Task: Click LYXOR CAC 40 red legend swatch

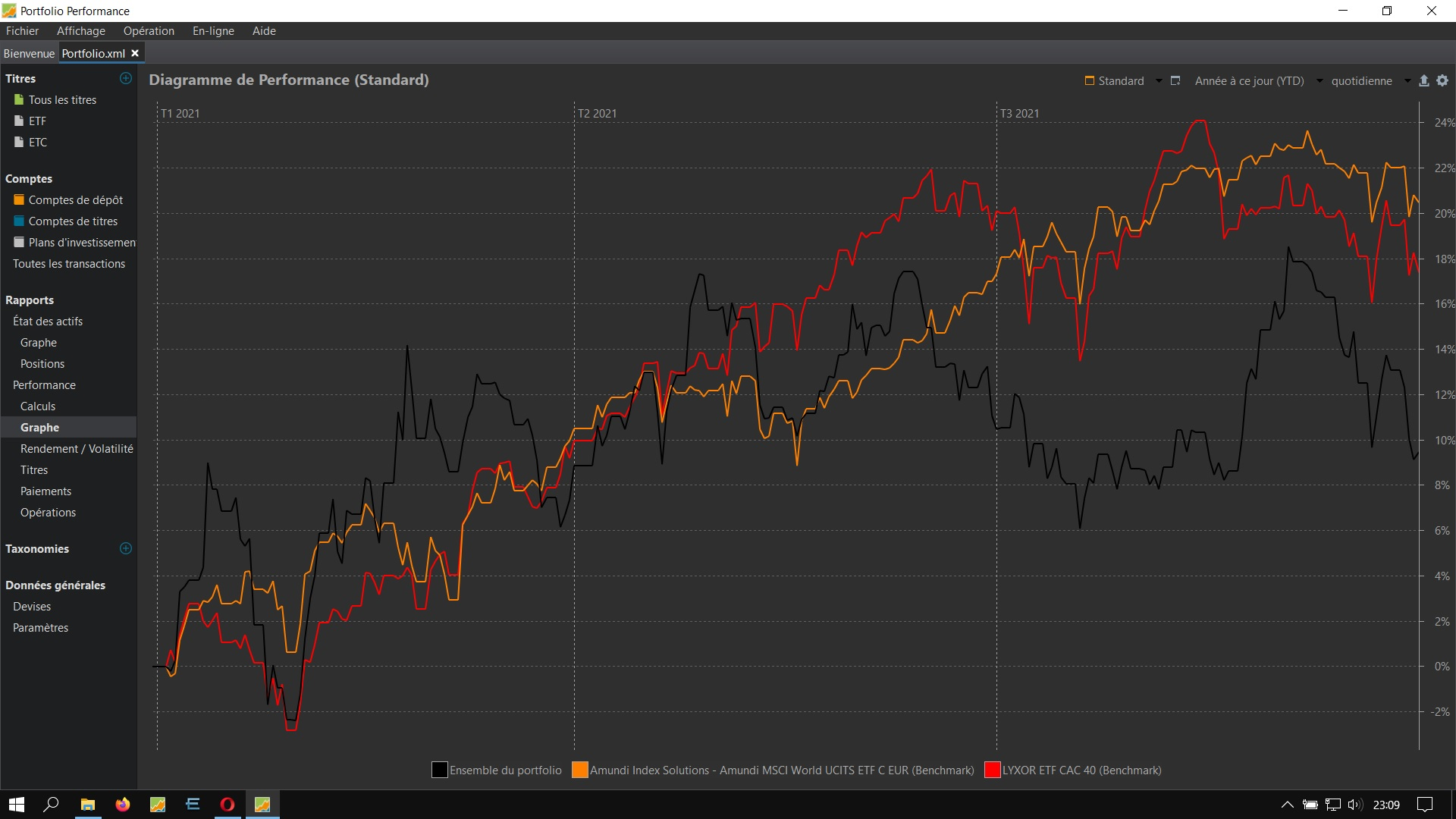Action: pos(992,770)
